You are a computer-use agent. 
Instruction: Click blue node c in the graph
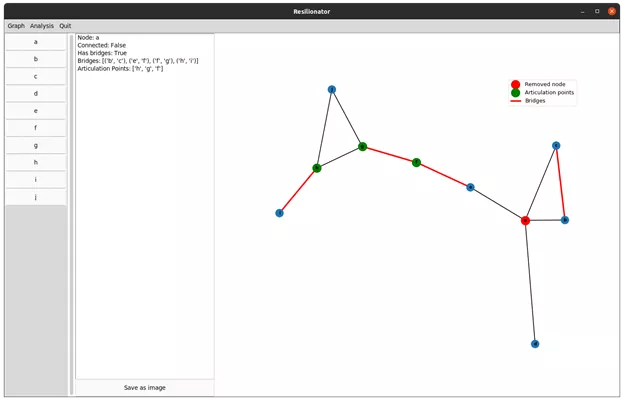(x=556, y=146)
